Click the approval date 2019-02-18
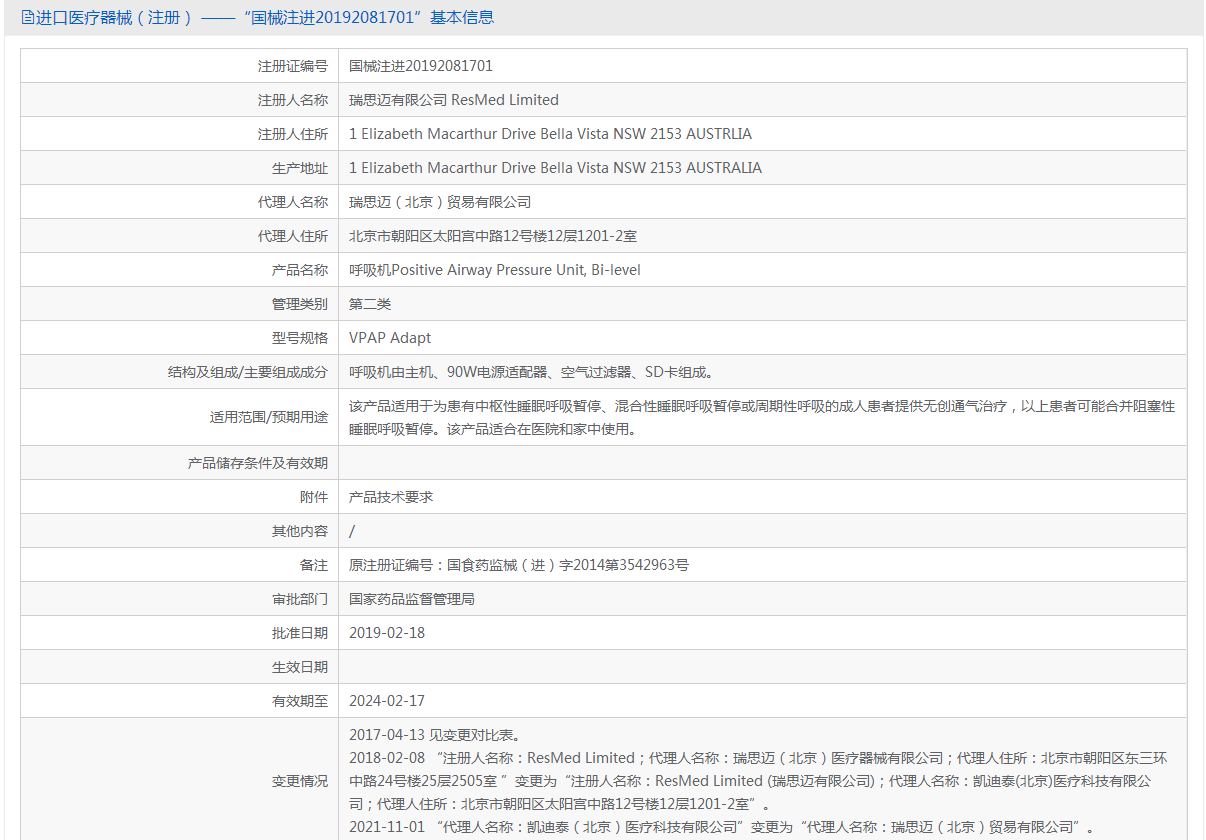Viewport: 1206px width, 840px height. coord(387,633)
